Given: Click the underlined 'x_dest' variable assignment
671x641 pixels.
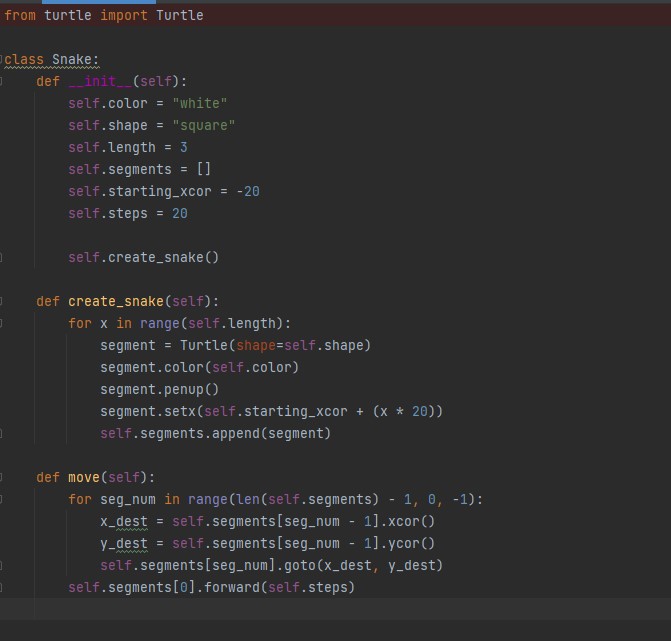Looking at the screenshot, I should (x=124, y=522).
